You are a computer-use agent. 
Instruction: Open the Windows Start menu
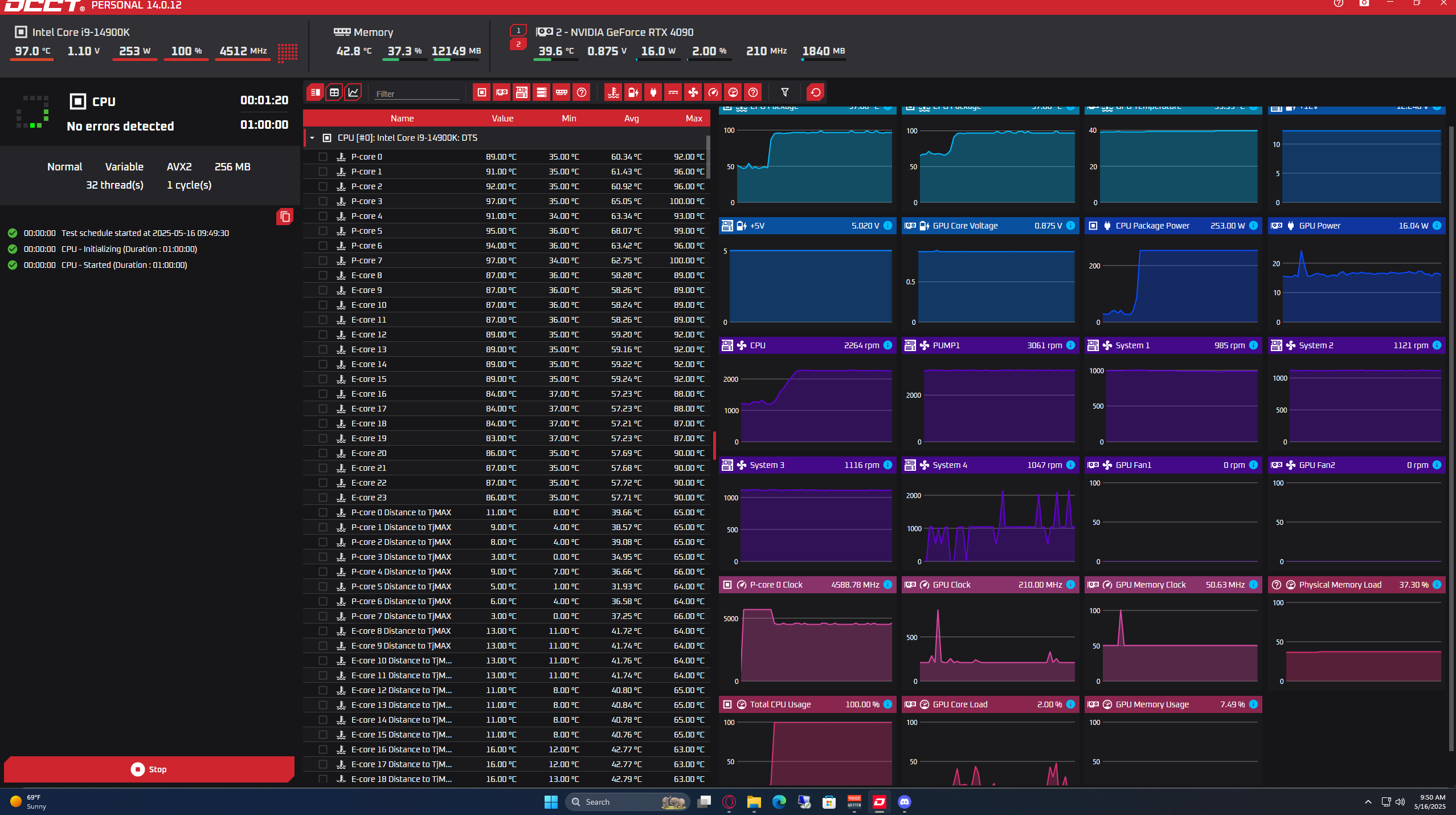click(x=551, y=802)
